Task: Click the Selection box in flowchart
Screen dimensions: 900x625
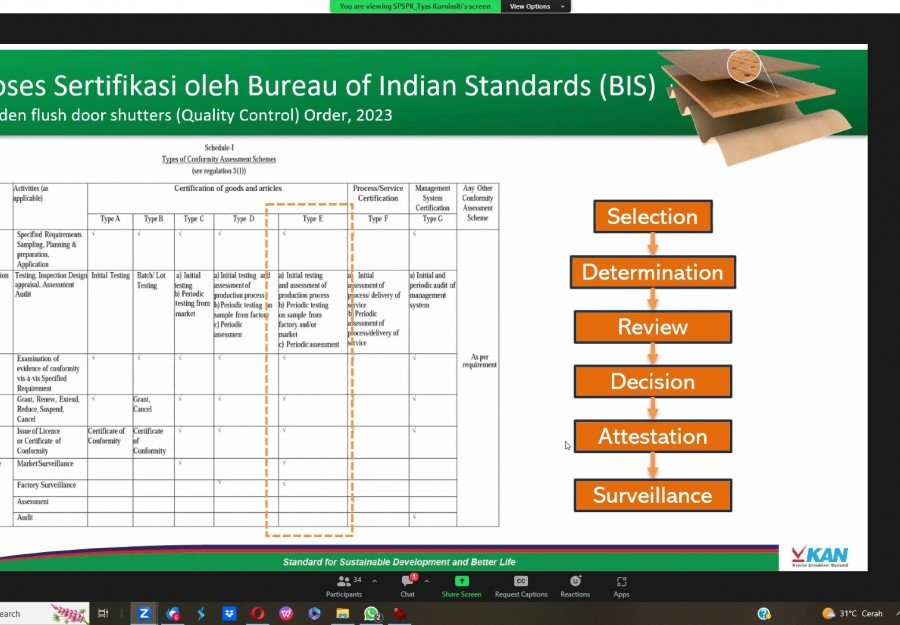Action: point(653,216)
